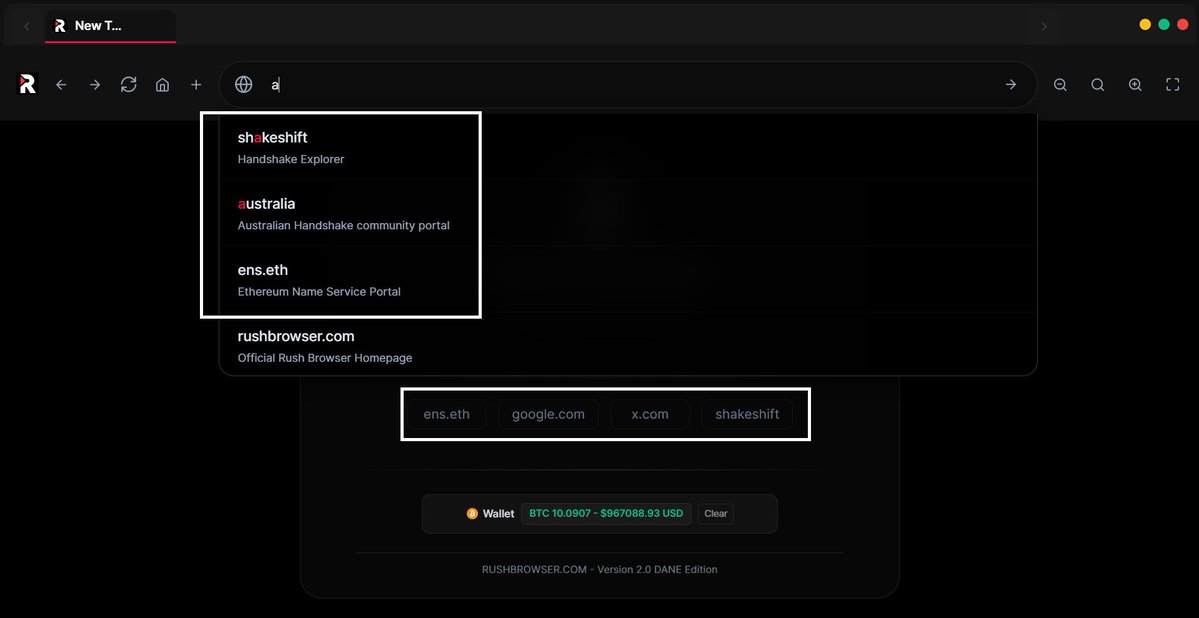Click the globe icon in the address bar
The height and width of the screenshot is (618, 1199).
[x=243, y=84]
